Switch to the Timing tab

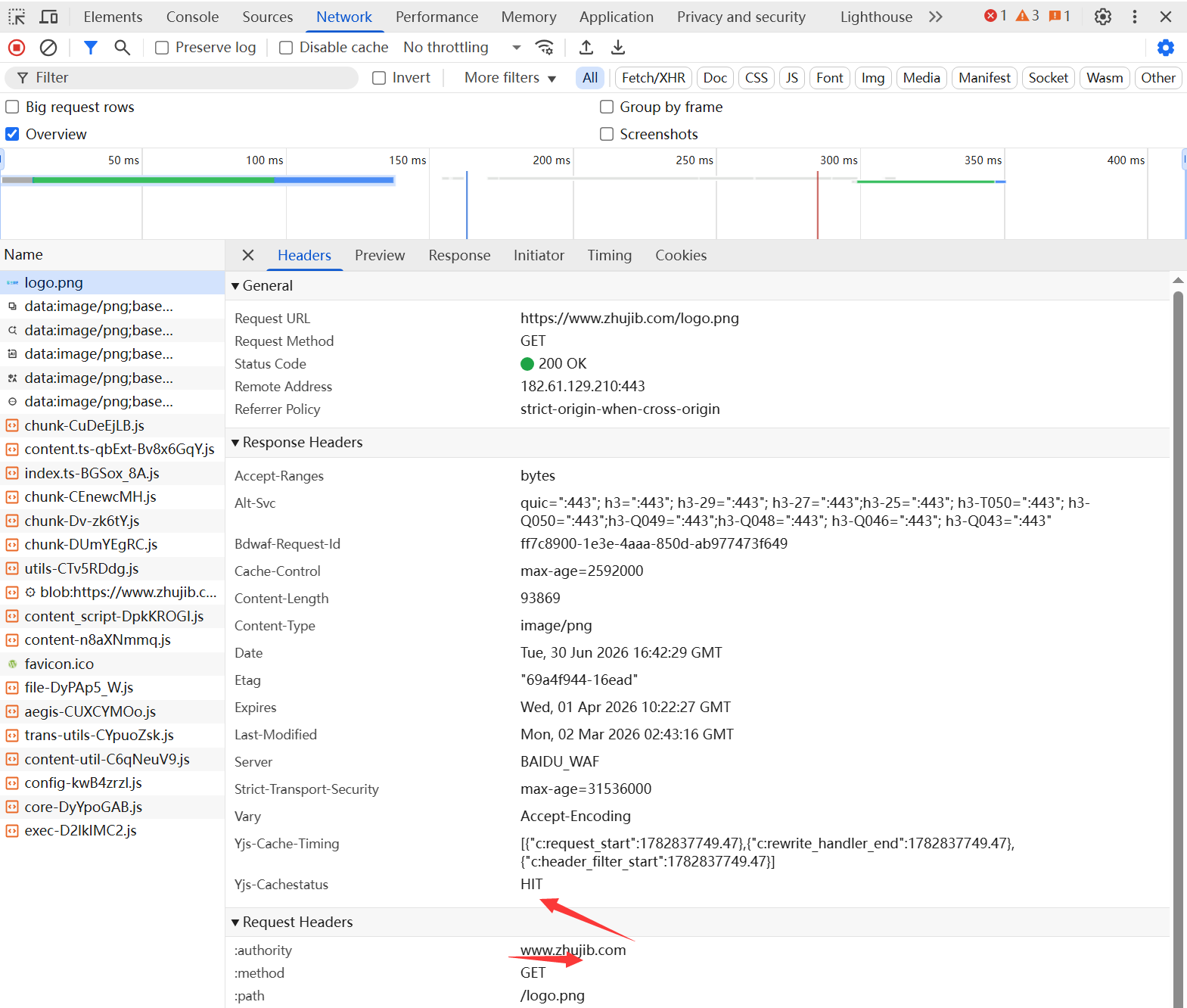(610, 256)
